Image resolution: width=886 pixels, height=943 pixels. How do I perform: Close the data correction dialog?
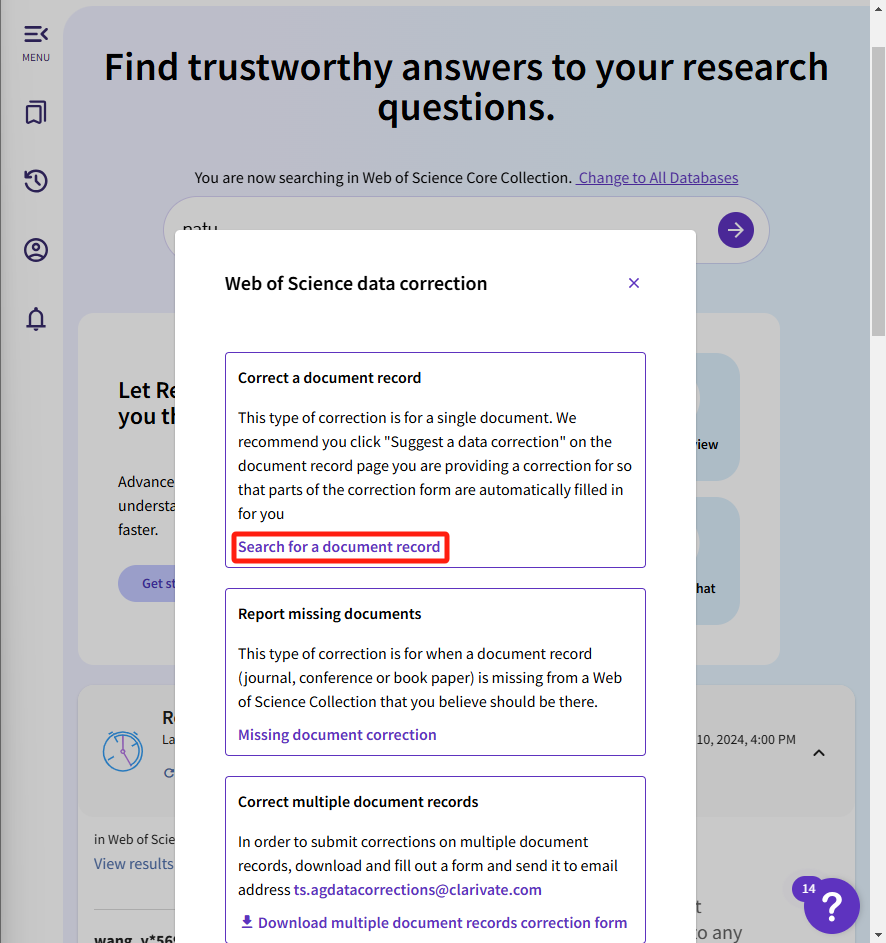[x=633, y=283]
